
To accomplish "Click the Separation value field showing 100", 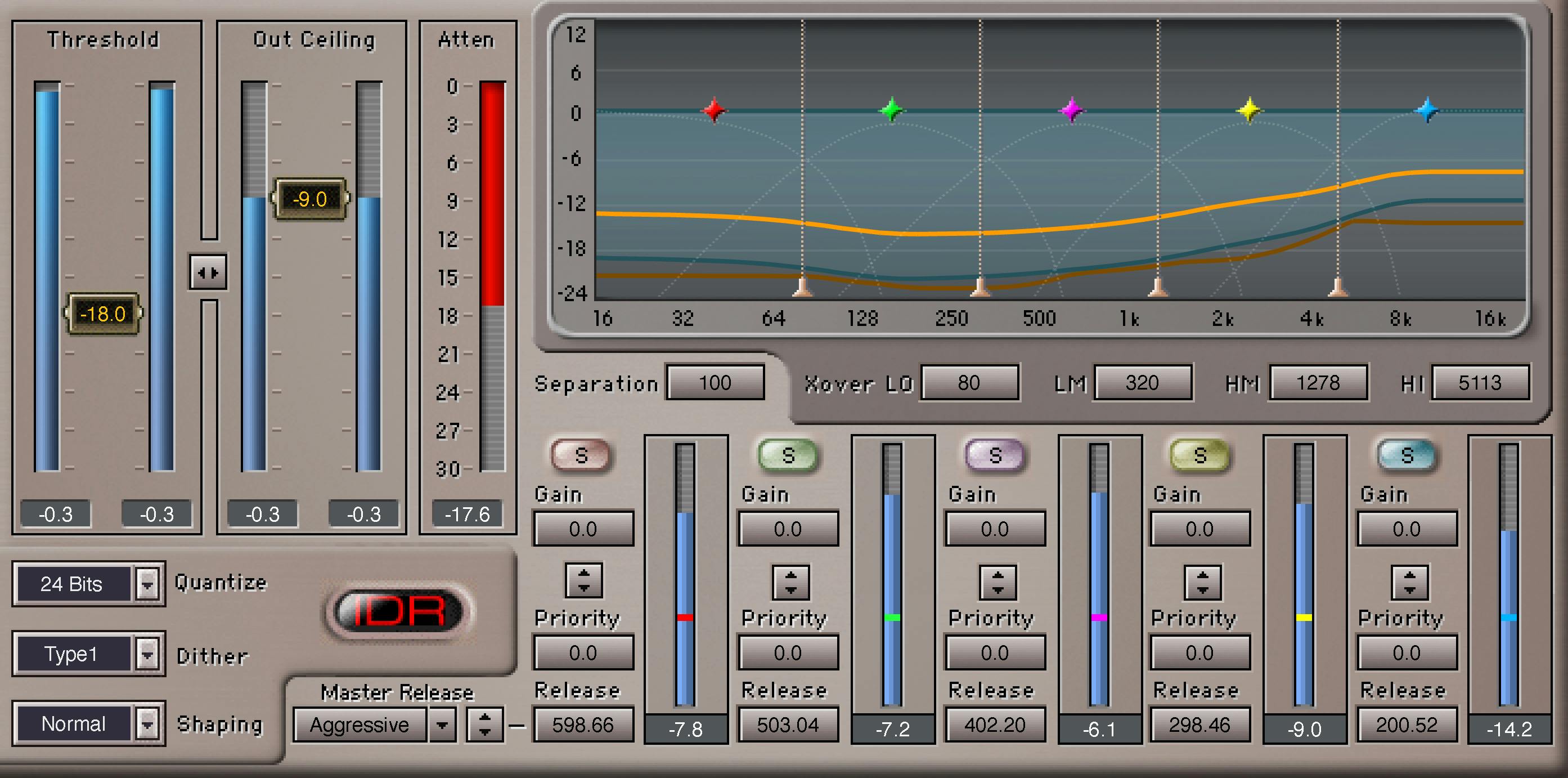I will (x=715, y=383).
